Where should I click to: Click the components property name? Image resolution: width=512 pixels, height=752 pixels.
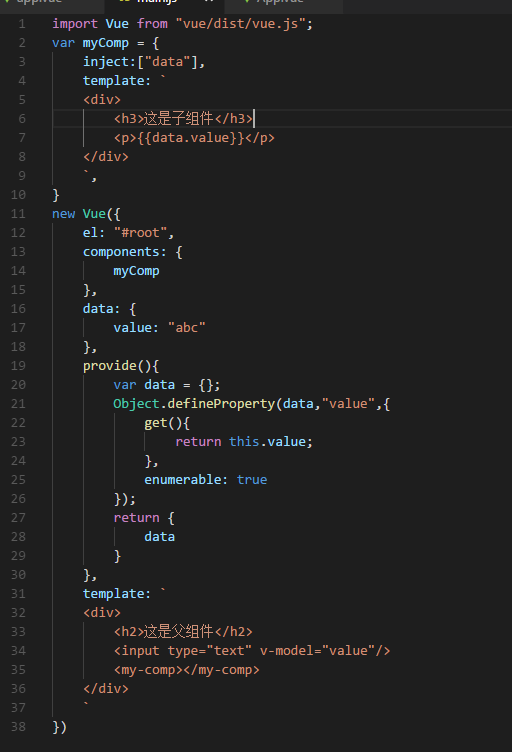click(121, 252)
